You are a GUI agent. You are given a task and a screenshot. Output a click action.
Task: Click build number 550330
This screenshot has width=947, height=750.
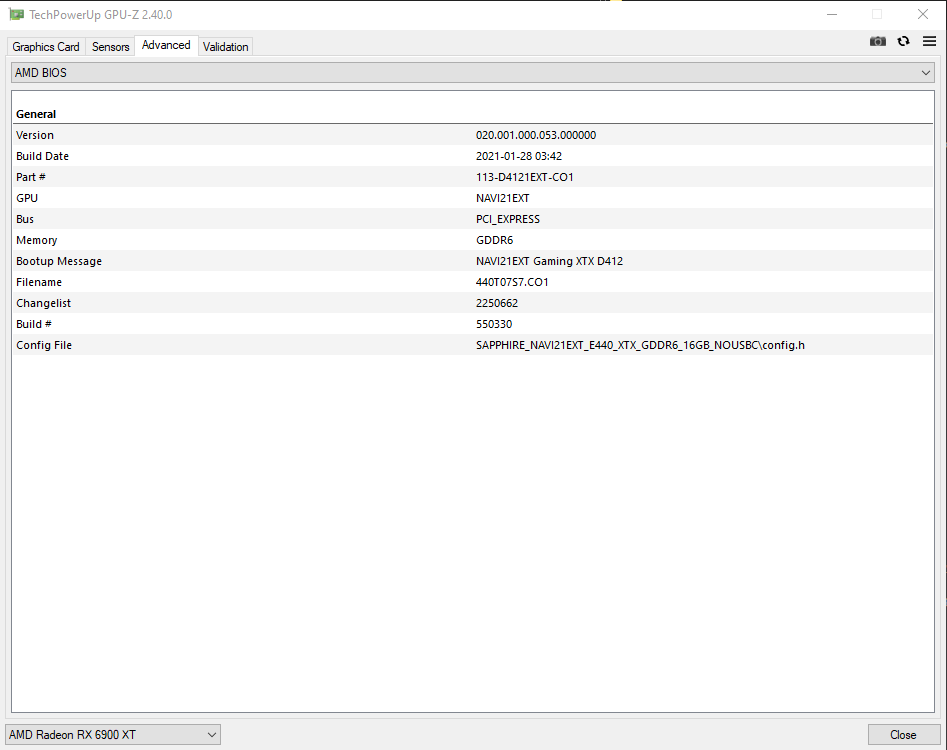493,324
